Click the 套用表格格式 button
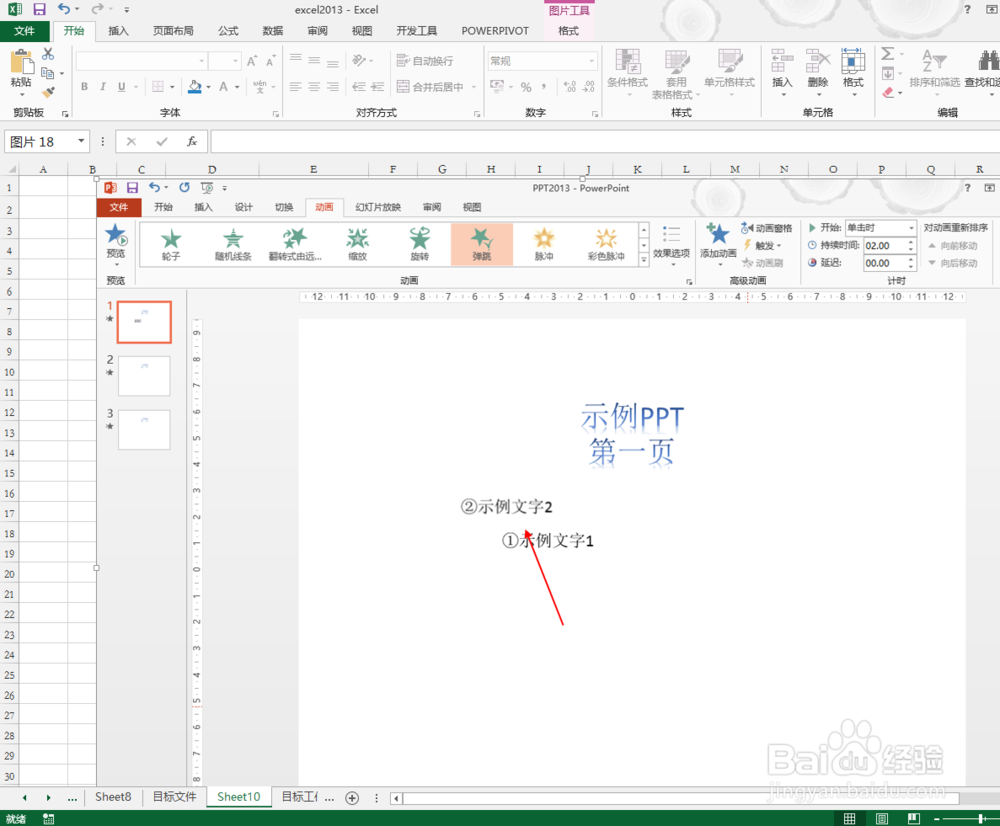This screenshot has height=826, width=1000. pos(676,73)
